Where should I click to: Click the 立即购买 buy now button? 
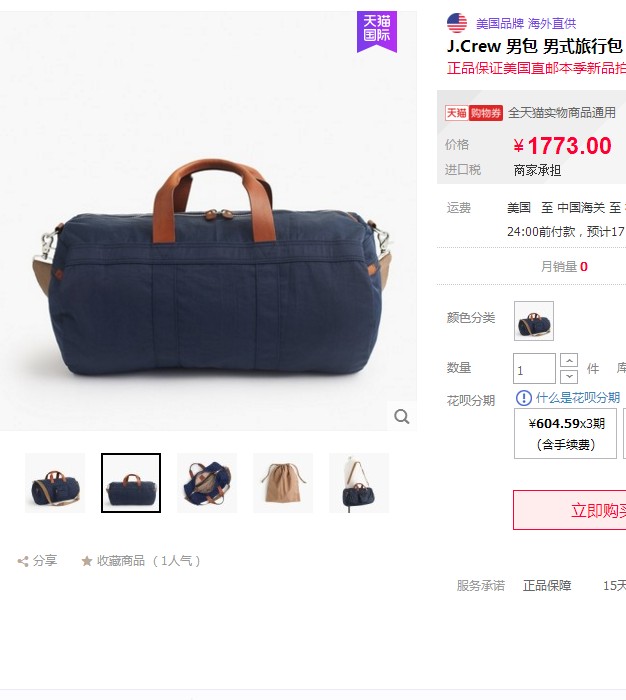(570, 510)
